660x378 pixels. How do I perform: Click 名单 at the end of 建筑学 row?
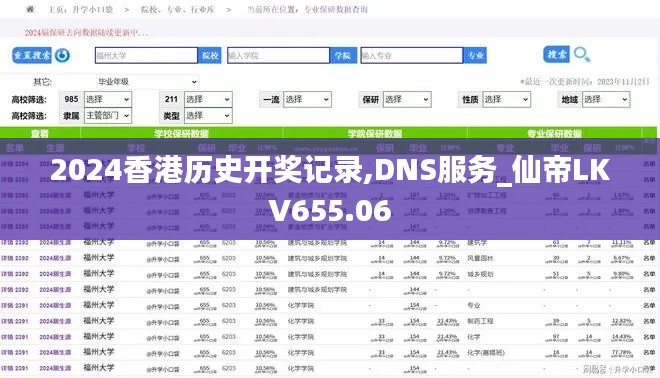point(649,243)
